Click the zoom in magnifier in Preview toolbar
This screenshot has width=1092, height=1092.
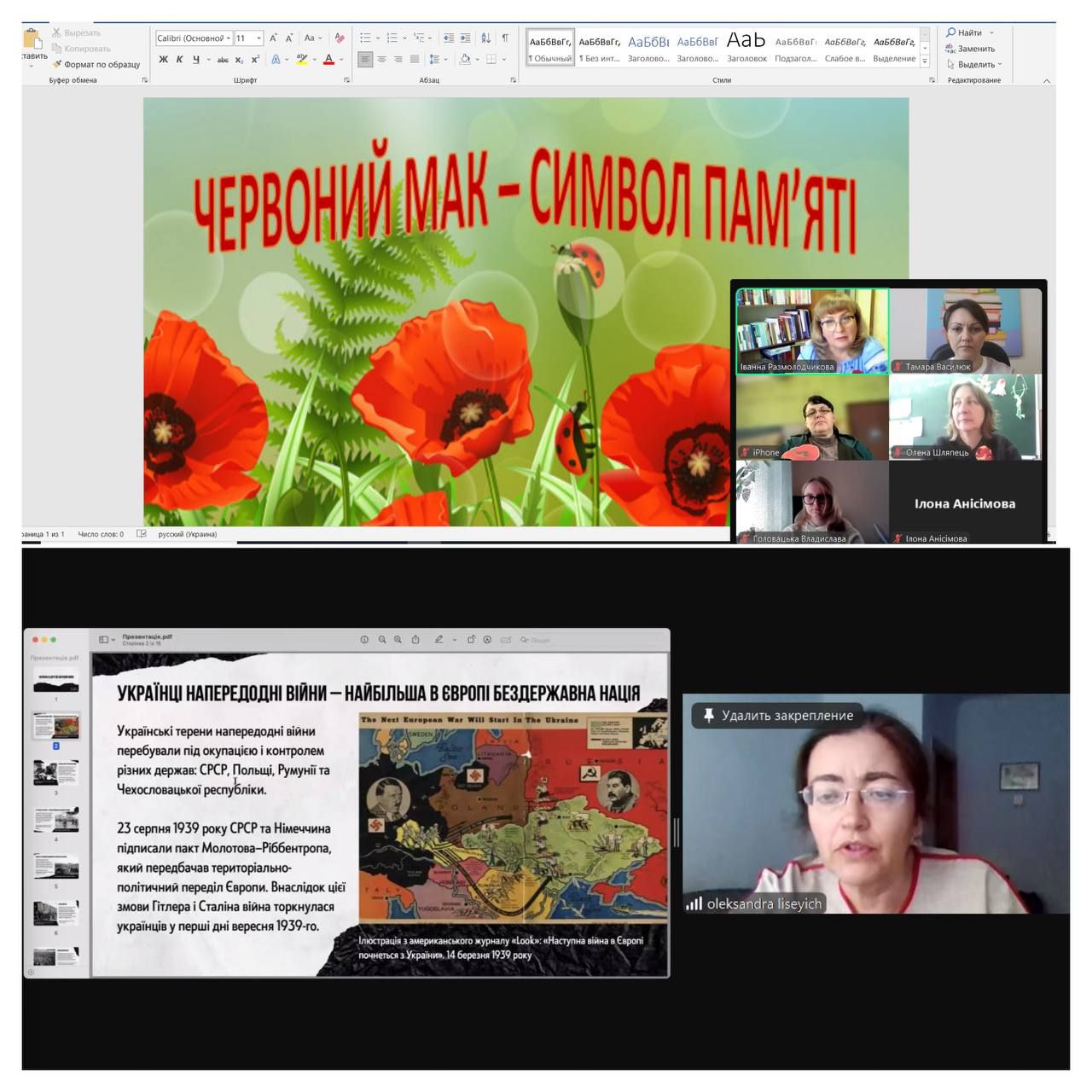coord(398,639)
